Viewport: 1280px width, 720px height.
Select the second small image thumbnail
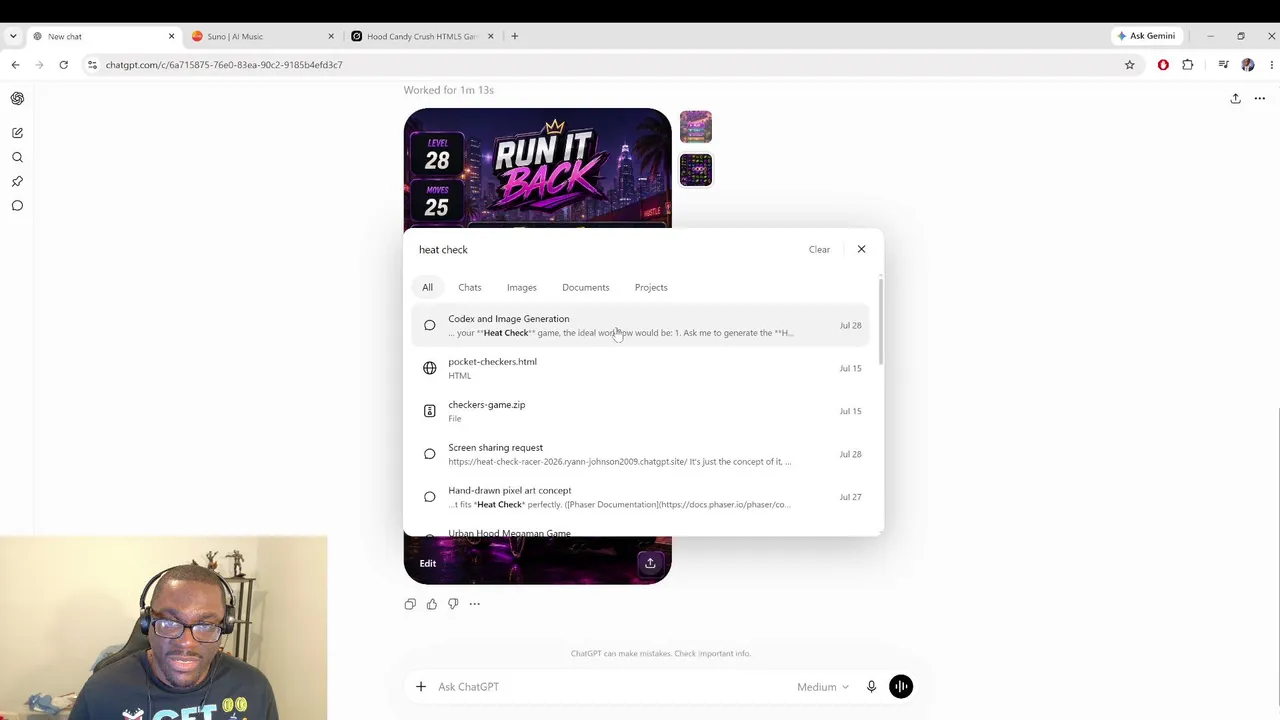pos(696,170)
